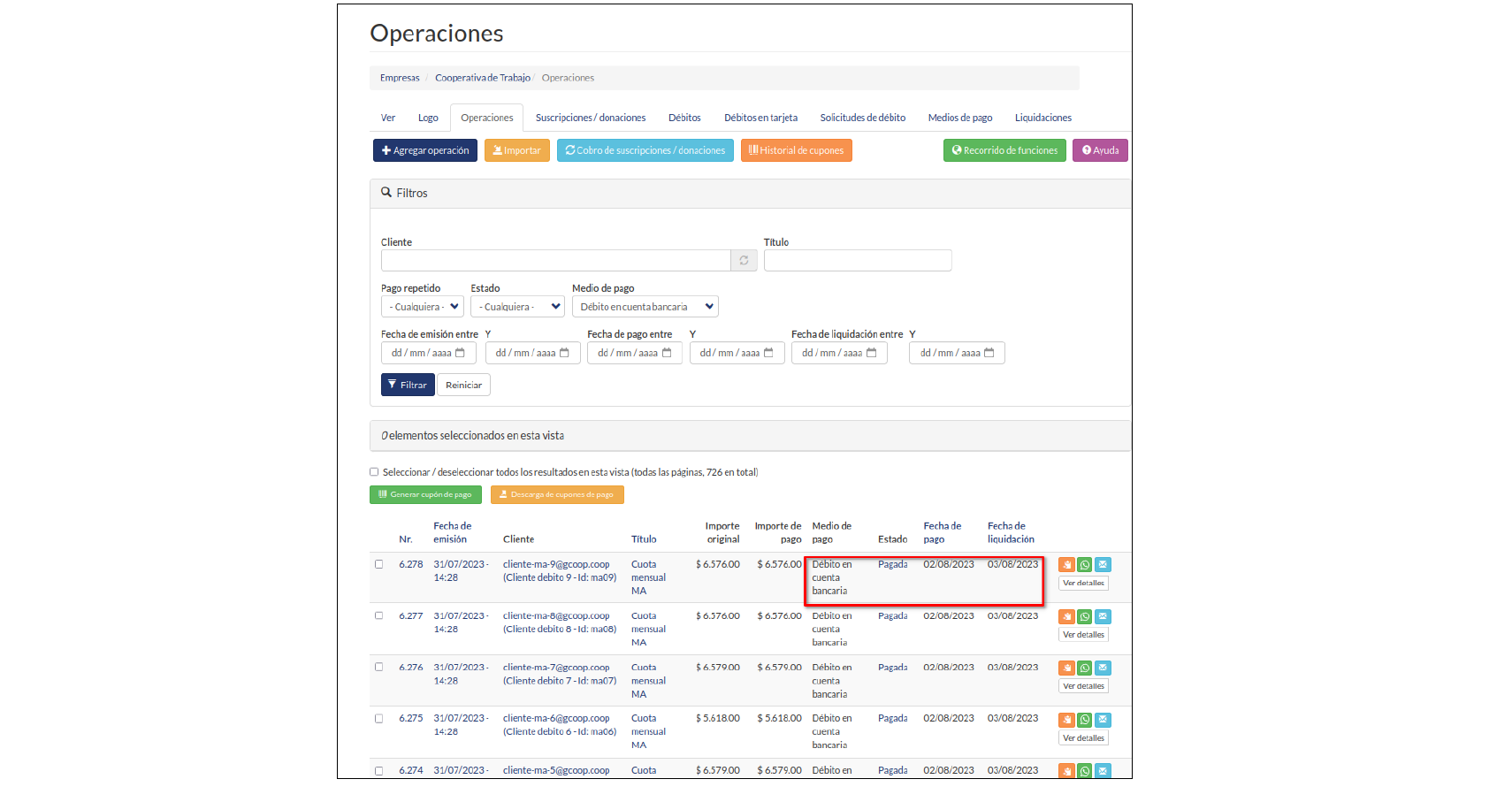
Task: Click orange payment icon in row 6.274
Action: pos(1066,771)
